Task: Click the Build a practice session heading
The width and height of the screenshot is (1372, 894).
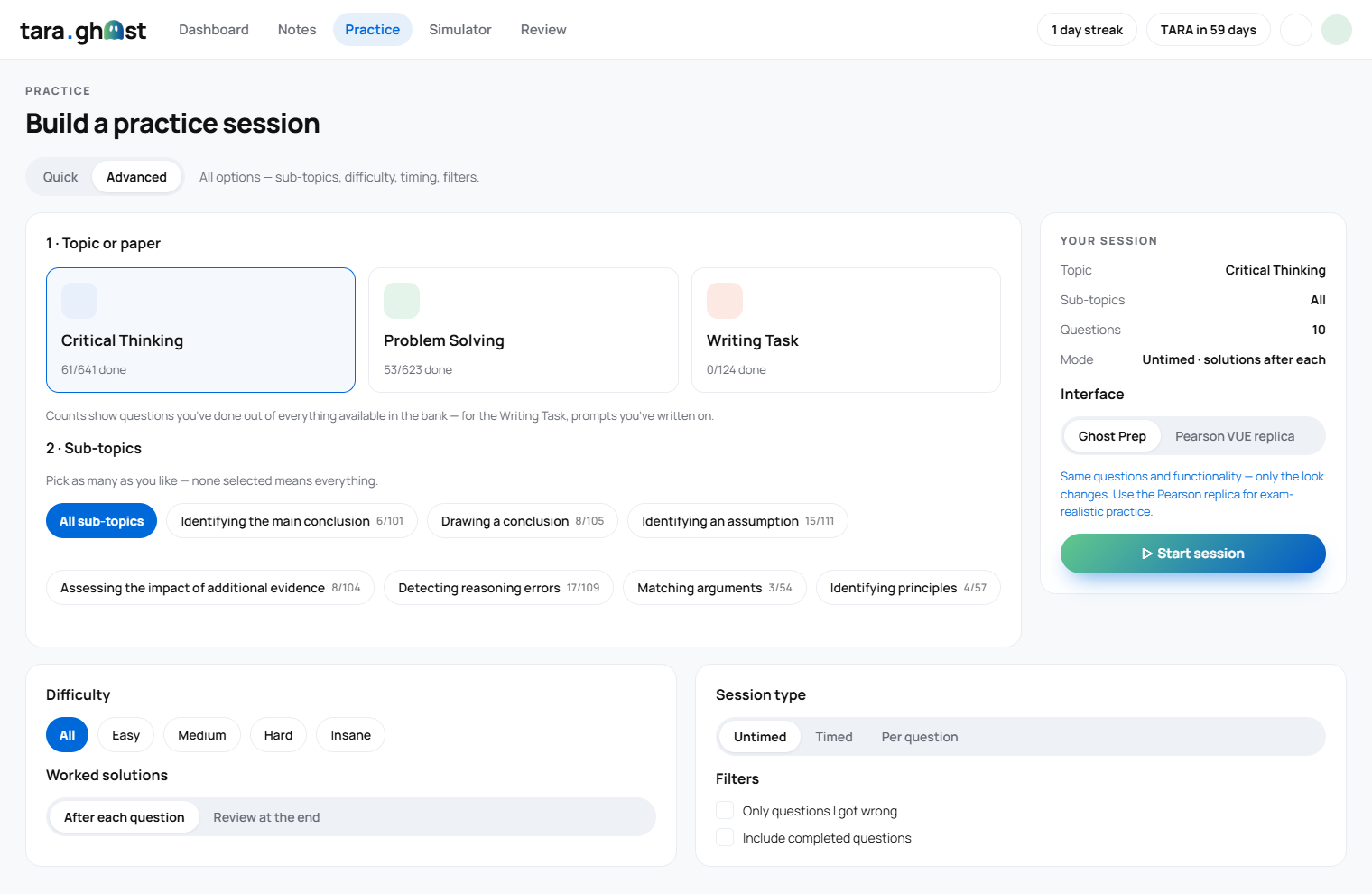Action: coord(172,123)
